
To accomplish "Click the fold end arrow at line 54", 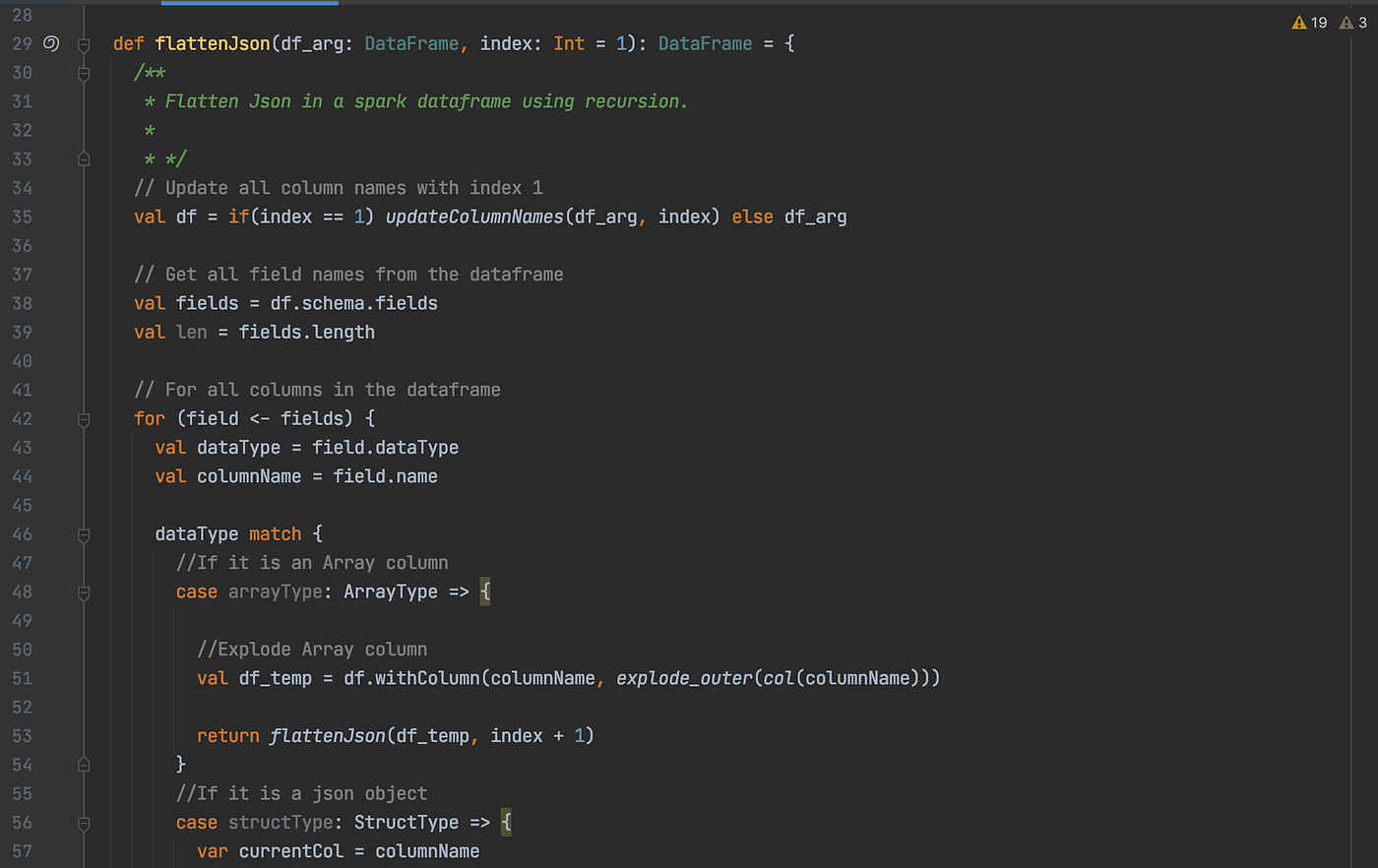I will (x=84, y=764).
